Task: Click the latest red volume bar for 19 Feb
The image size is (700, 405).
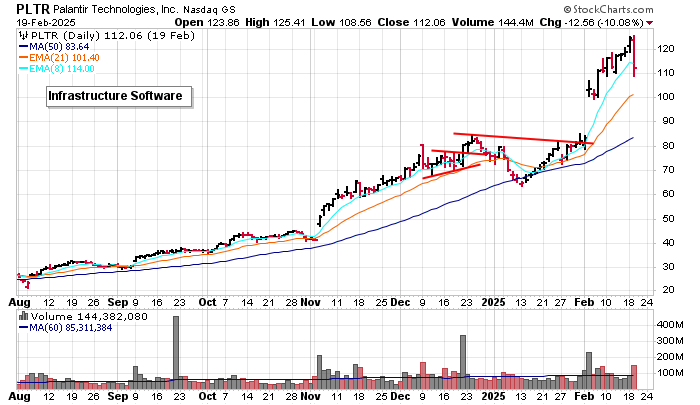Action: [634, 377]
